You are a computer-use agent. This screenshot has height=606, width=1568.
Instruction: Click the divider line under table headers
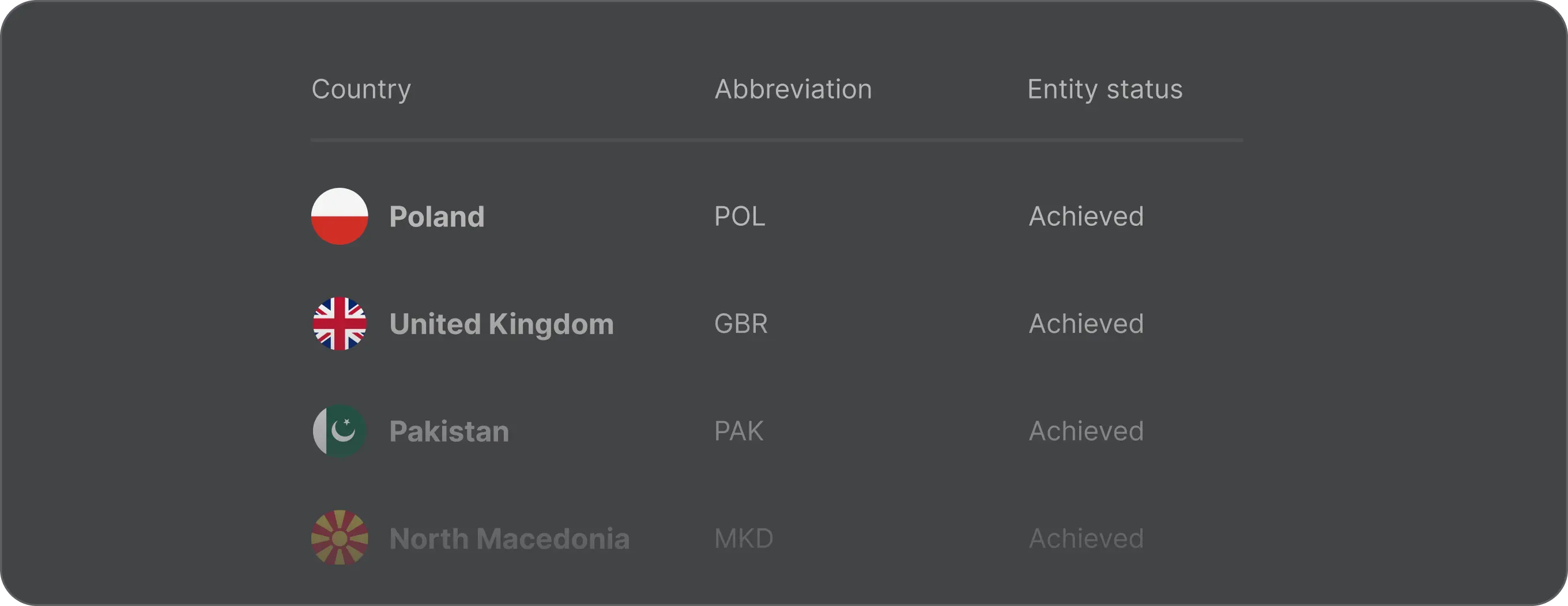[x=777, y=140]
